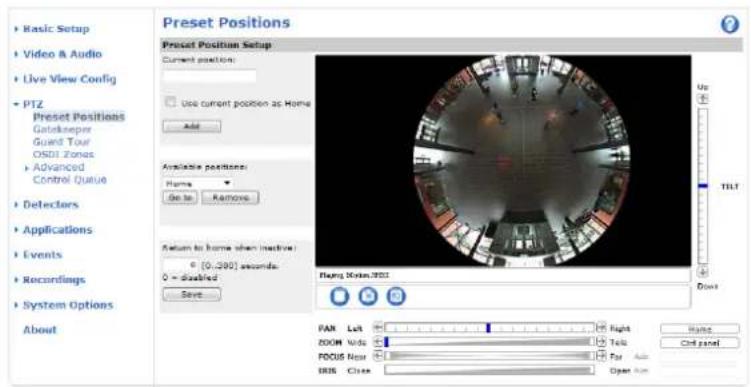Image resolution: width=751 pixels, height=387 pixels.
Task: Click the Current position text field
Action: point(209,77)
